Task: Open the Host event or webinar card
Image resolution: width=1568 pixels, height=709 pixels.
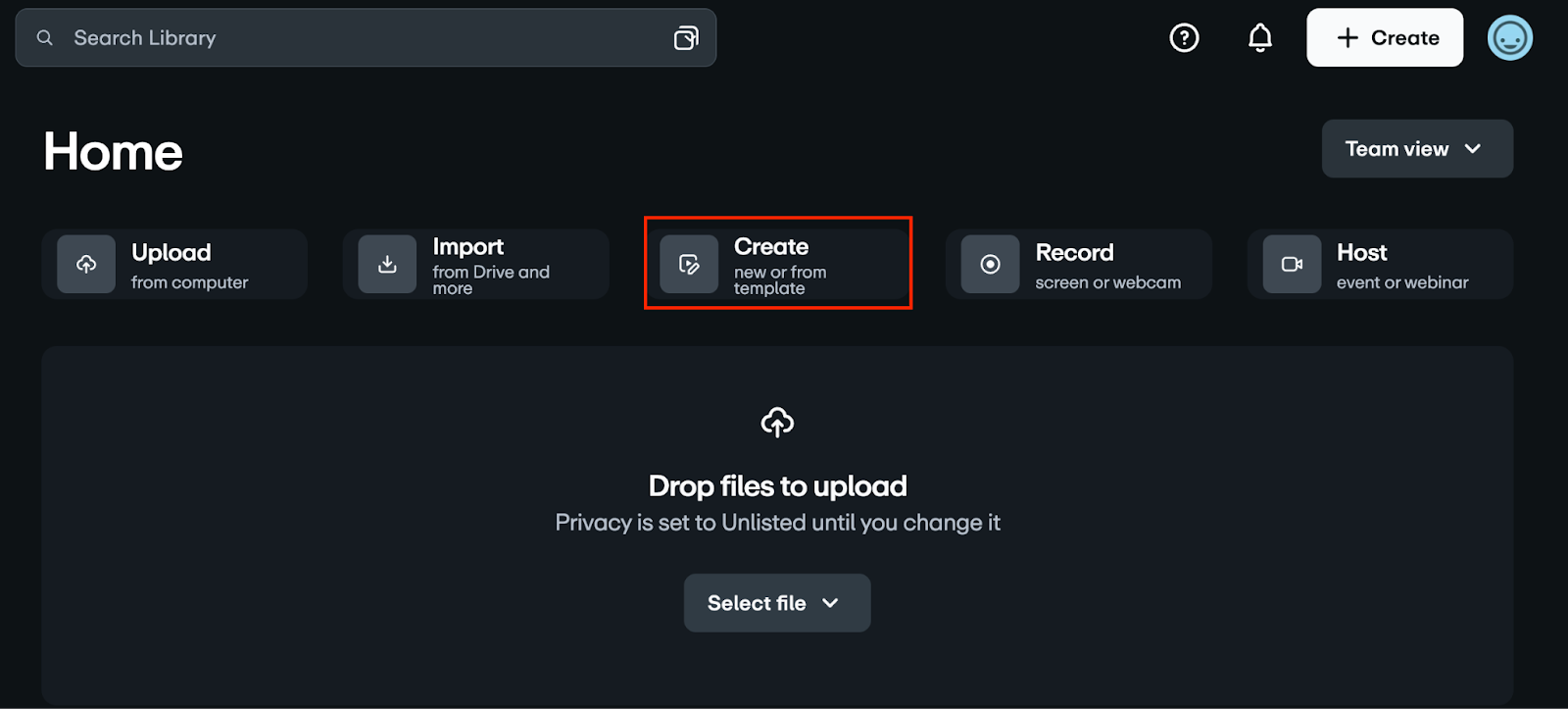Action: click(x=1379, y=264)
